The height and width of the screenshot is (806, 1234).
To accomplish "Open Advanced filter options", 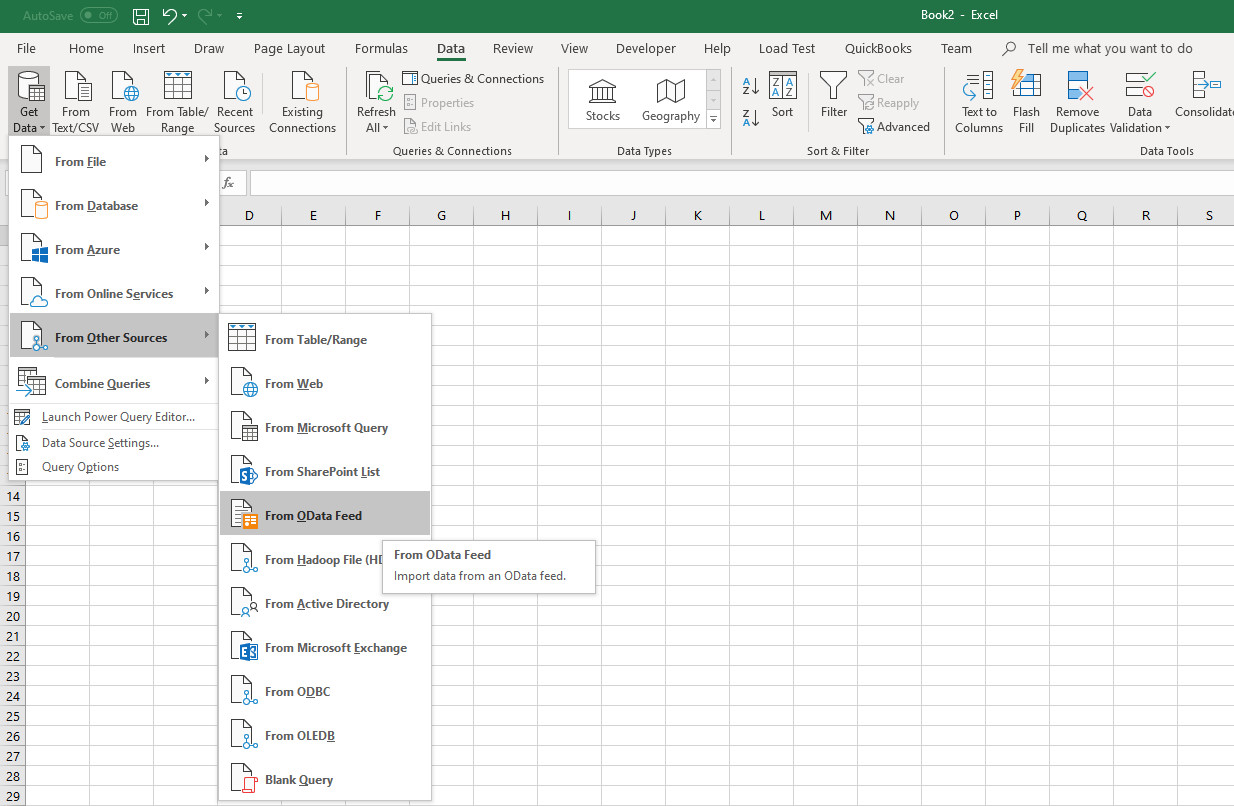I will point(894,127).
